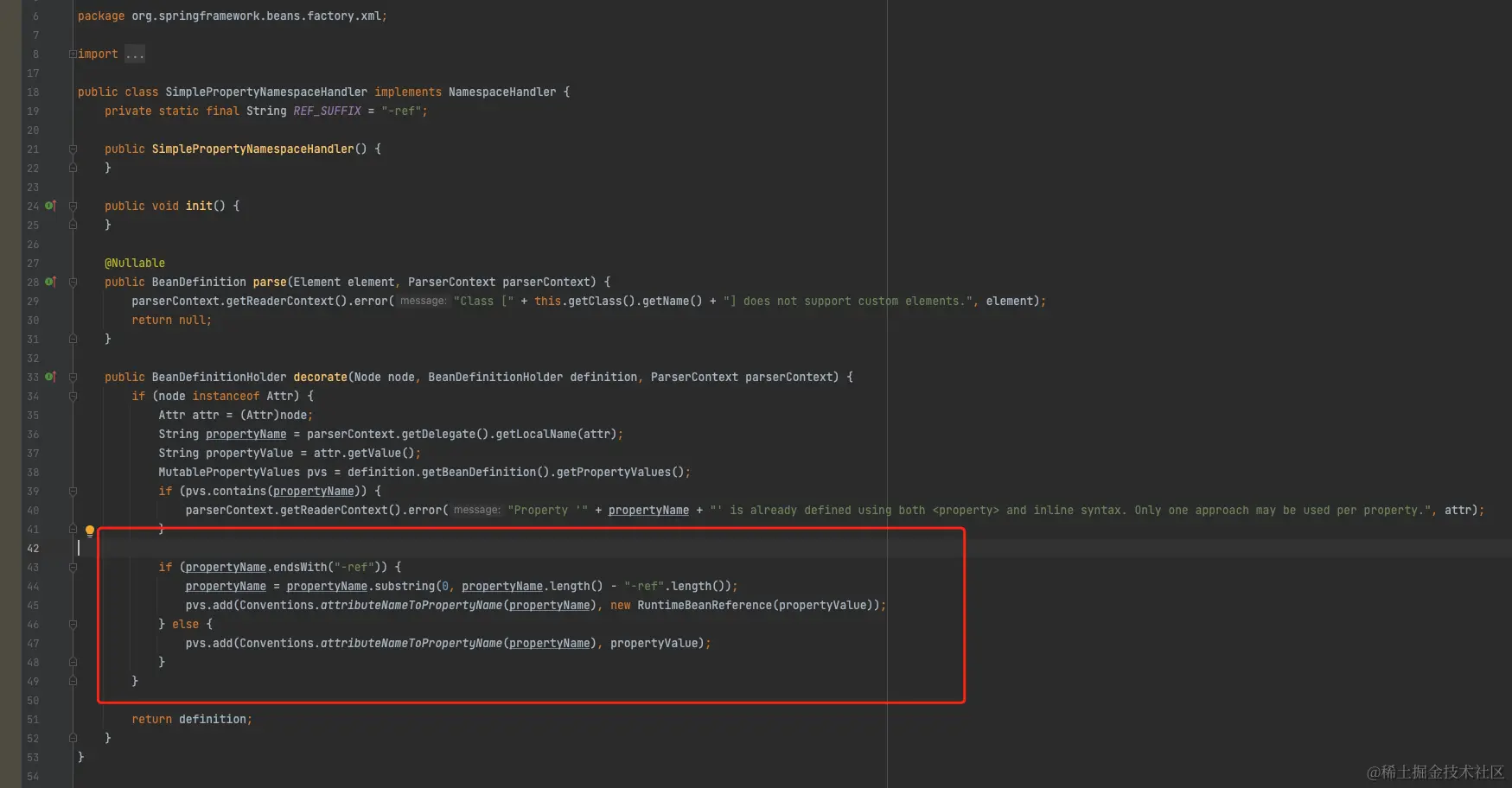Collapse the 'if (node instanceof Attr)' block fold

click(x=73, y=396)
